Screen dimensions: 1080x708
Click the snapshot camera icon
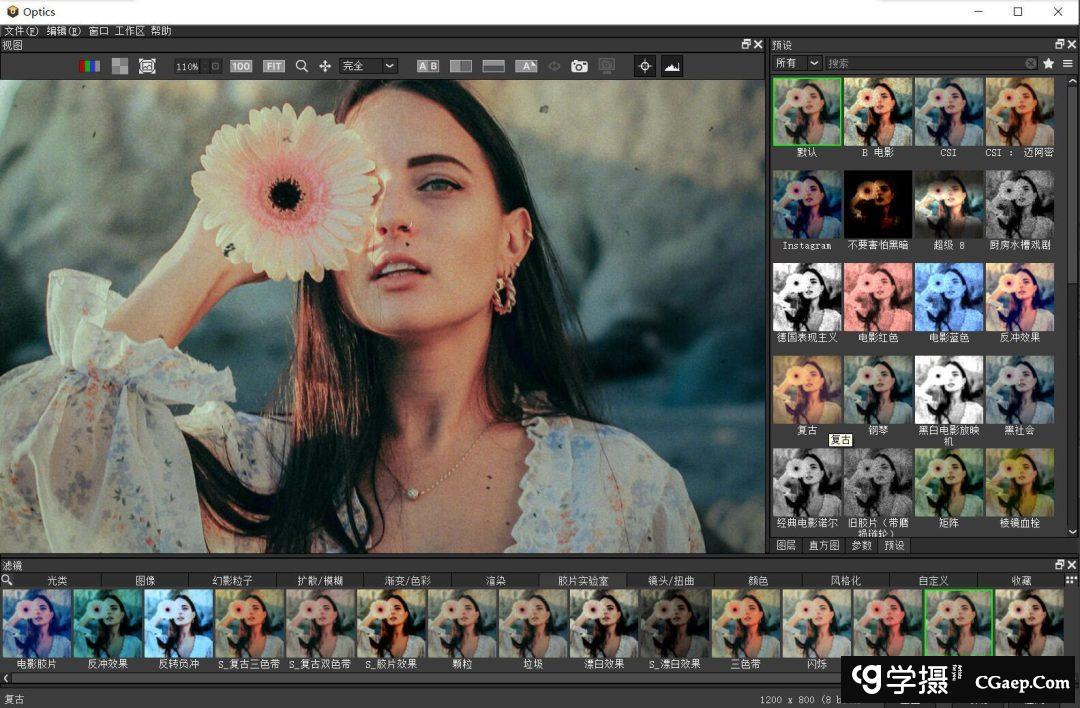click(579, 66)
